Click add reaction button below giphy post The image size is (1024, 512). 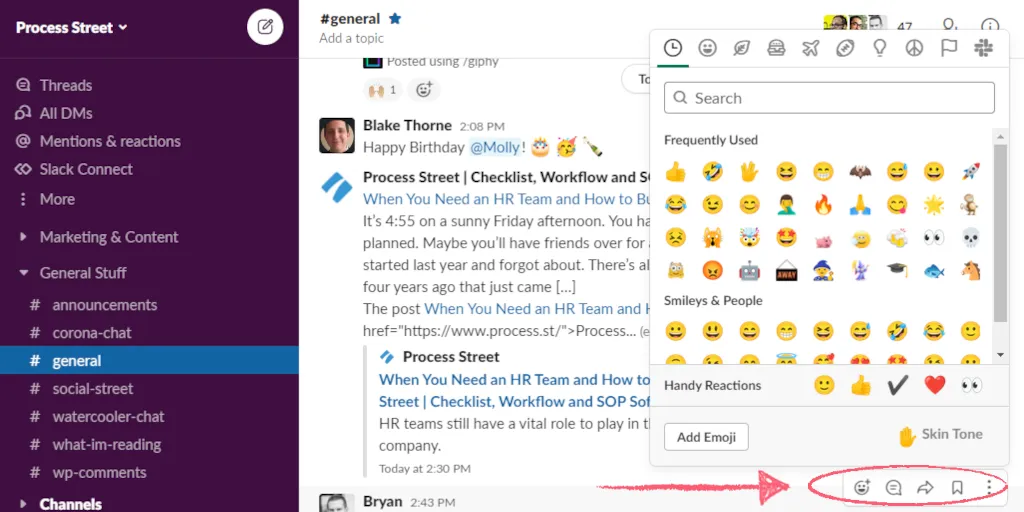[424, 89]
